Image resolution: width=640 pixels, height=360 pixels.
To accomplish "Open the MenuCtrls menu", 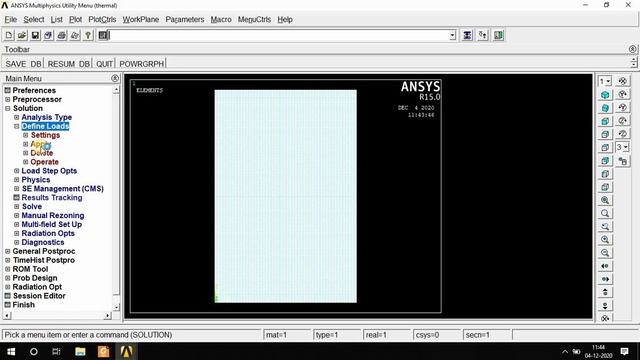I will [254, 20].
